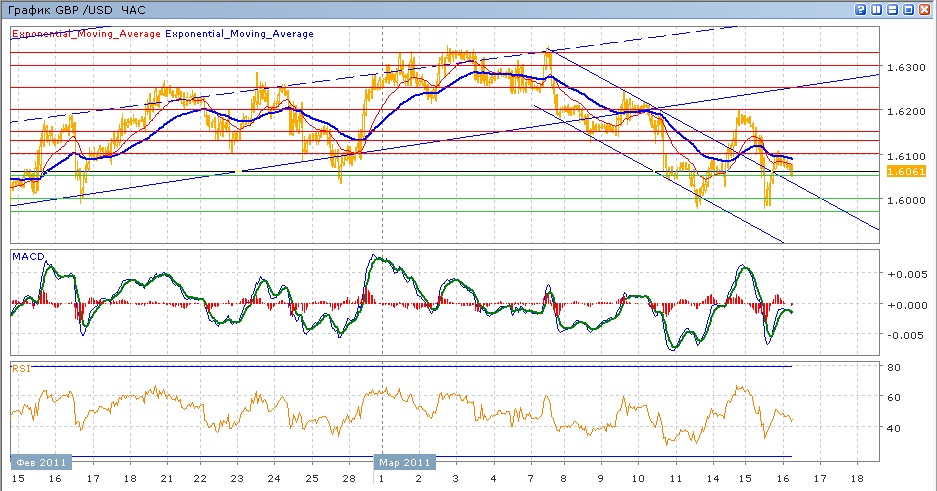The image size is (937, 491).
Task: Click date label 14 on time axis
Action: [x=712, y=478]
